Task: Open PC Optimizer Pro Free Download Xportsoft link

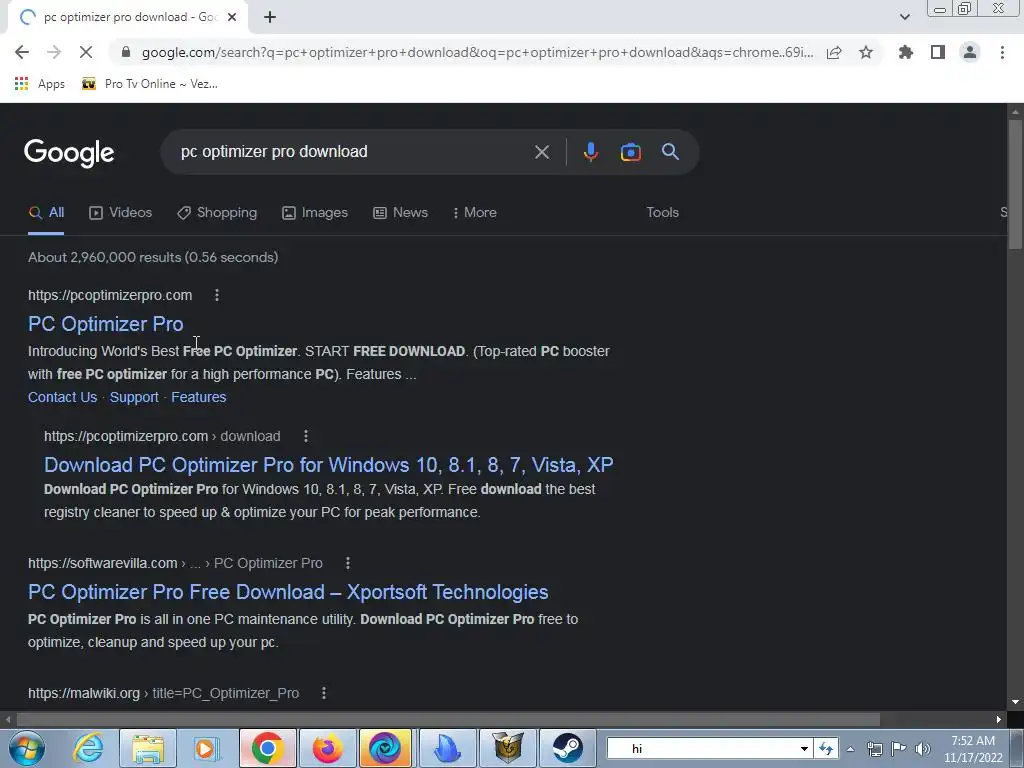Action: [288, 592]
